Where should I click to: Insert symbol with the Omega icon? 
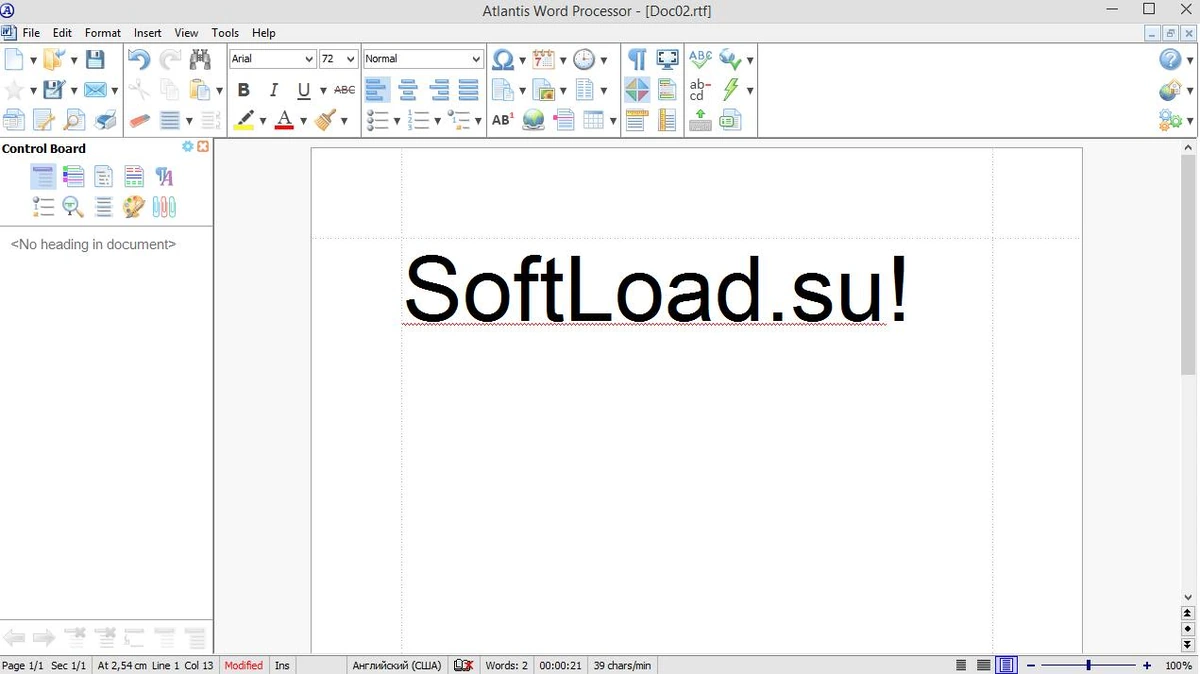pyautogui.click(x=503, y=59)
